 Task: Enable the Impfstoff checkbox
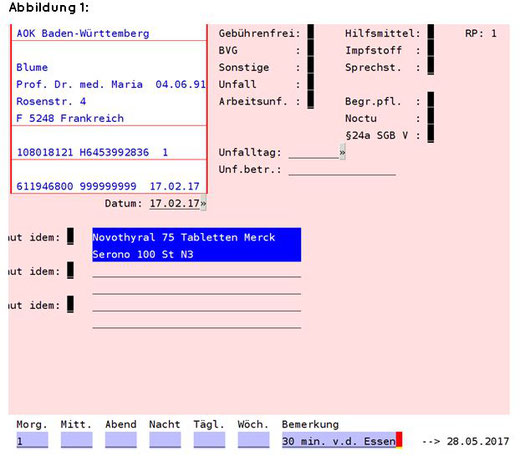(x=431, y=50)
